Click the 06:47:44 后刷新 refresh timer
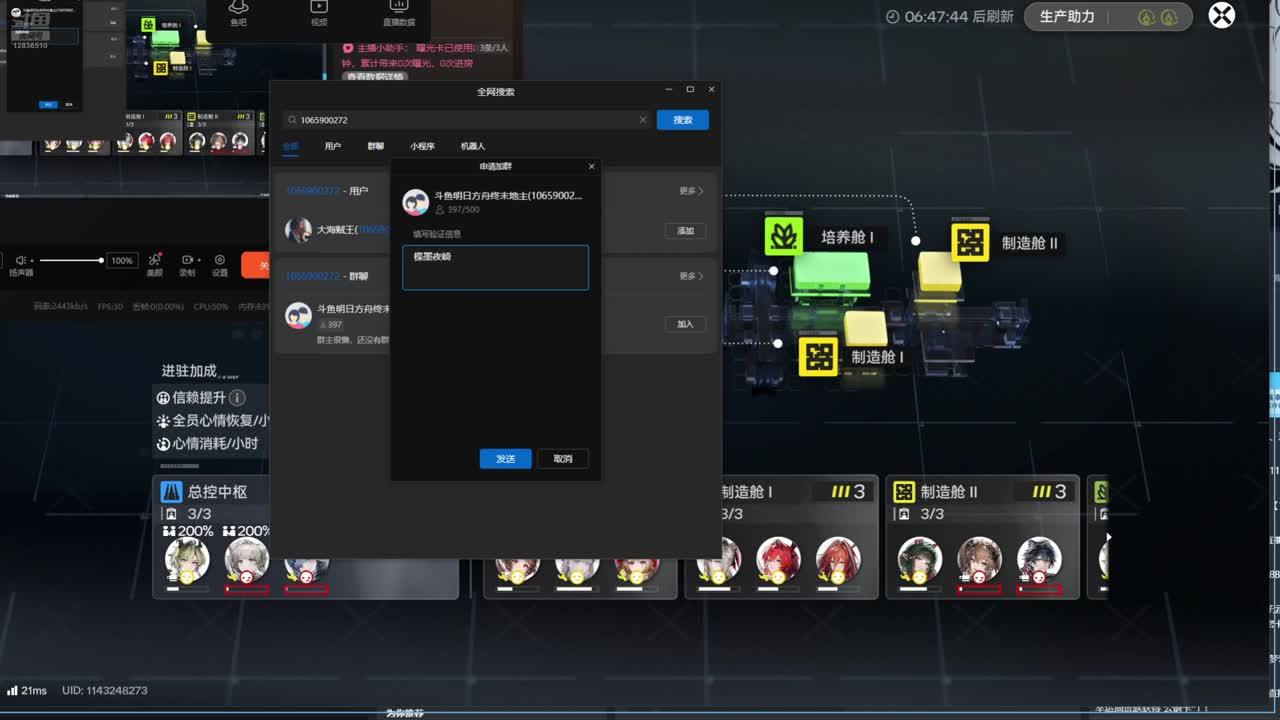Image resolution: width=1280 pixels, height=720 pixels. point(949,17)
